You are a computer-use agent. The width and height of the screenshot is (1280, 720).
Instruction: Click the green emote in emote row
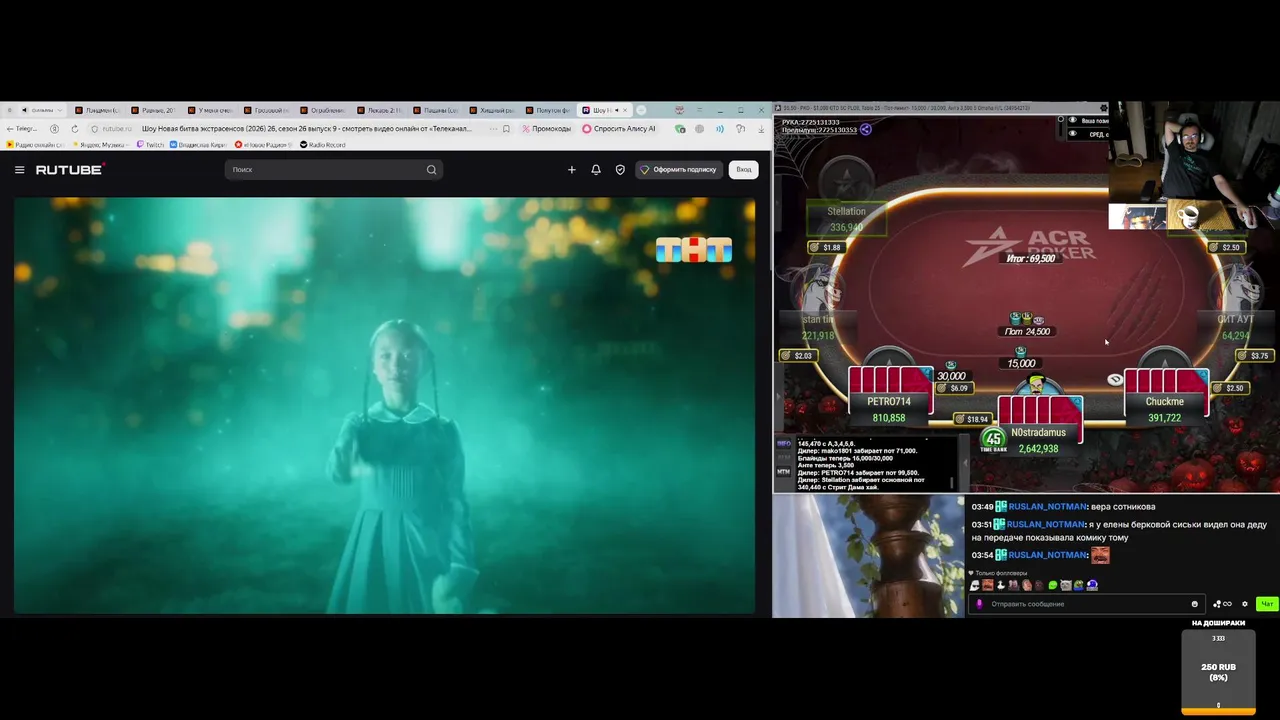pyautogui.click(x=1052, y=585)
